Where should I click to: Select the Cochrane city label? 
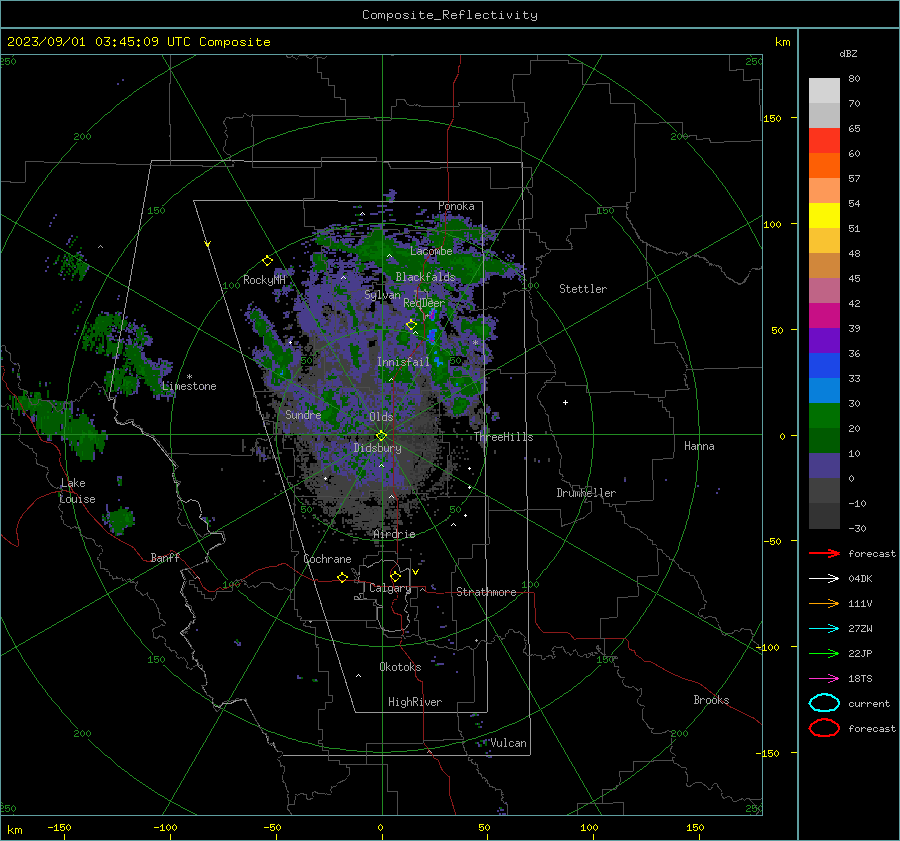click(327, 559)
